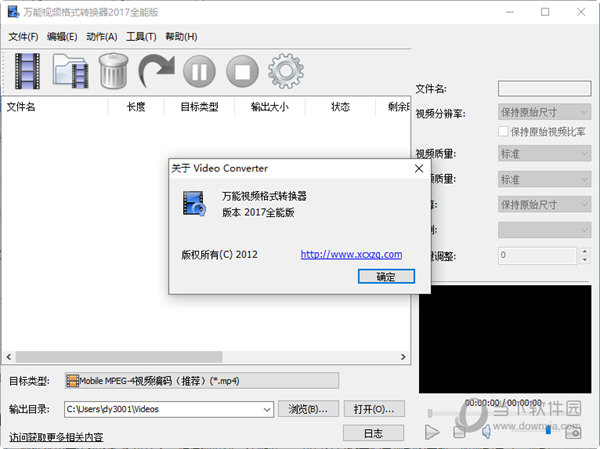Open the 动作(A) menu
Screen dimensions: 600x449
point(101,37)
